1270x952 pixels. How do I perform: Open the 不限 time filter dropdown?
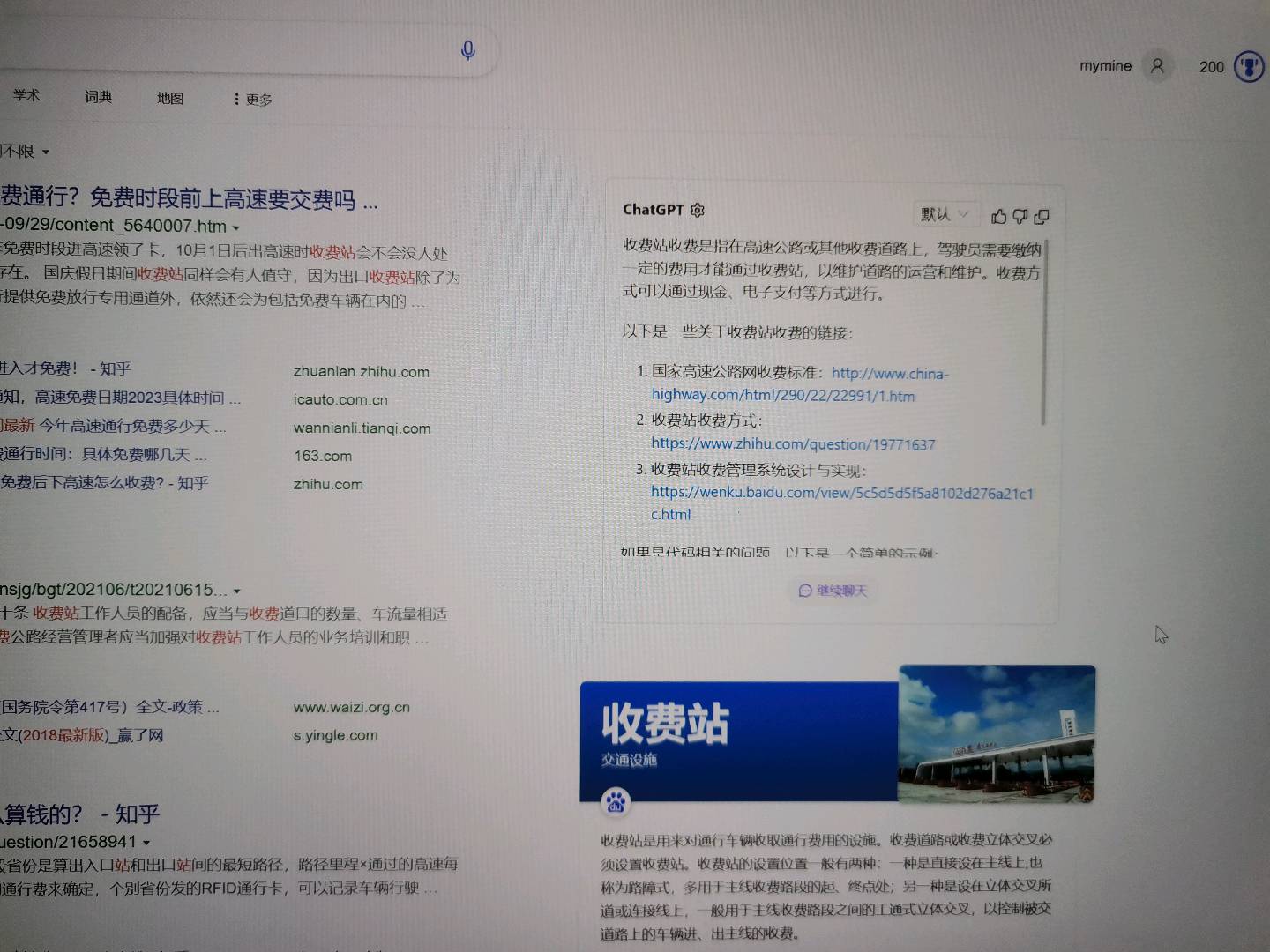25,152
